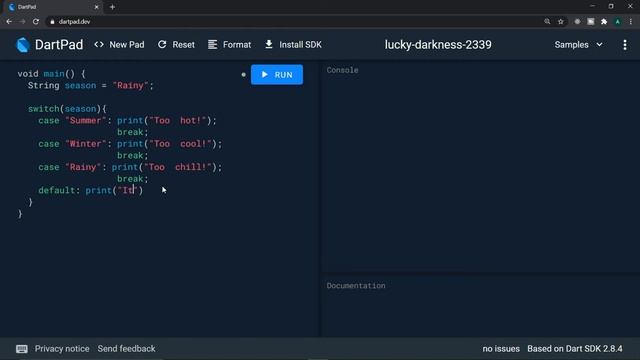The image size is (640, 360).
Task: Click the void main() line
Action: pos(51,74)
